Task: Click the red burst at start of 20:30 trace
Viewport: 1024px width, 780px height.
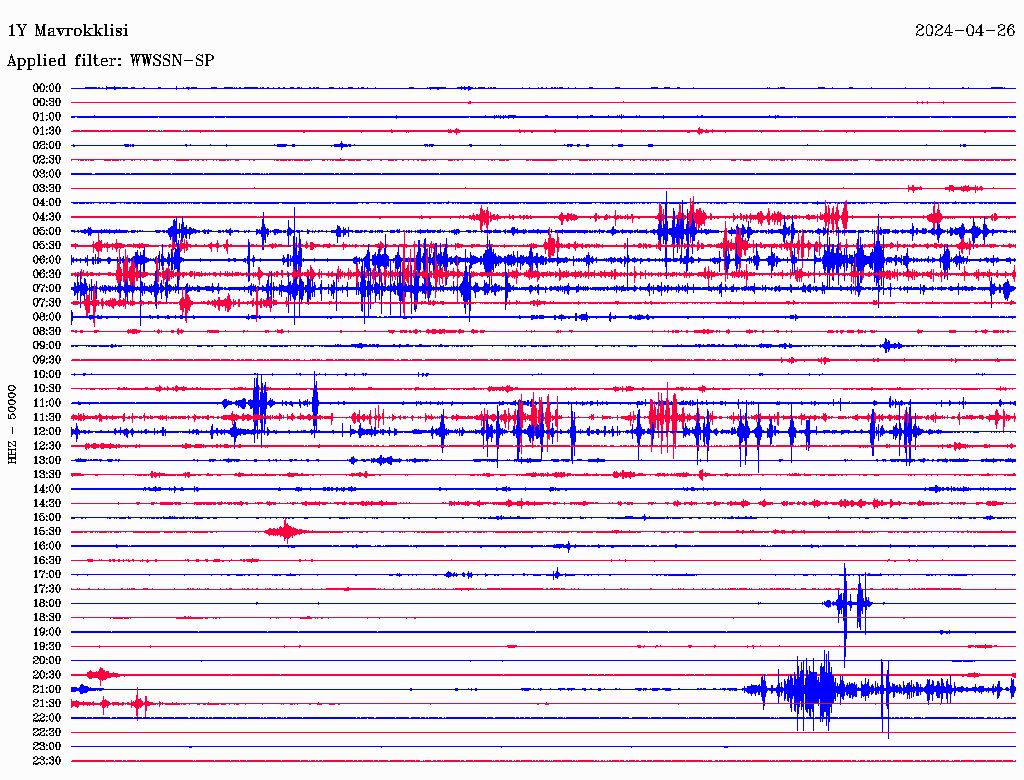Action: [x=101, y=675]
